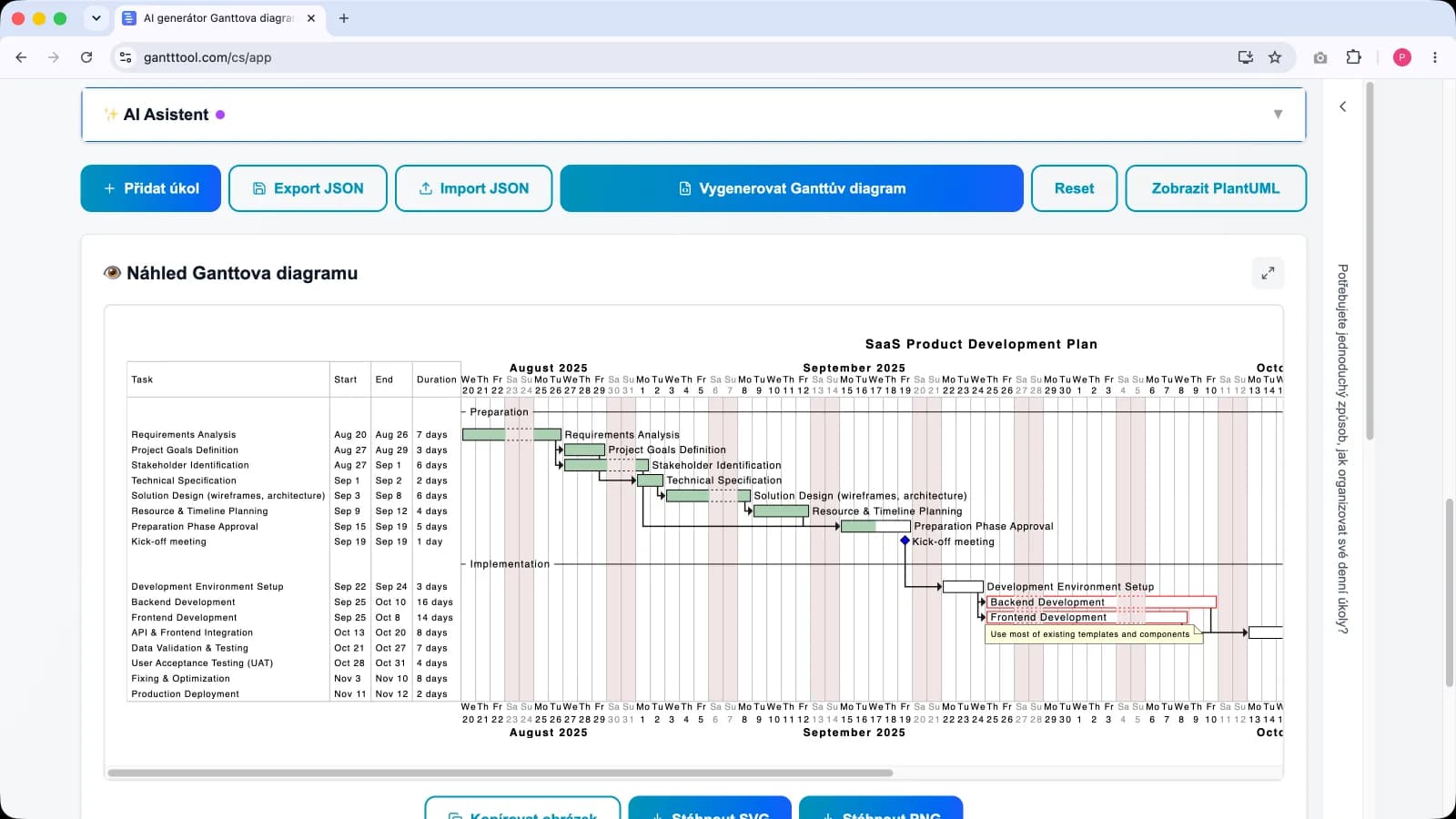Viewport: 1456px width, 819px height.
Task: Bookmark this page with star icon
Action: tap(1275, 57)
